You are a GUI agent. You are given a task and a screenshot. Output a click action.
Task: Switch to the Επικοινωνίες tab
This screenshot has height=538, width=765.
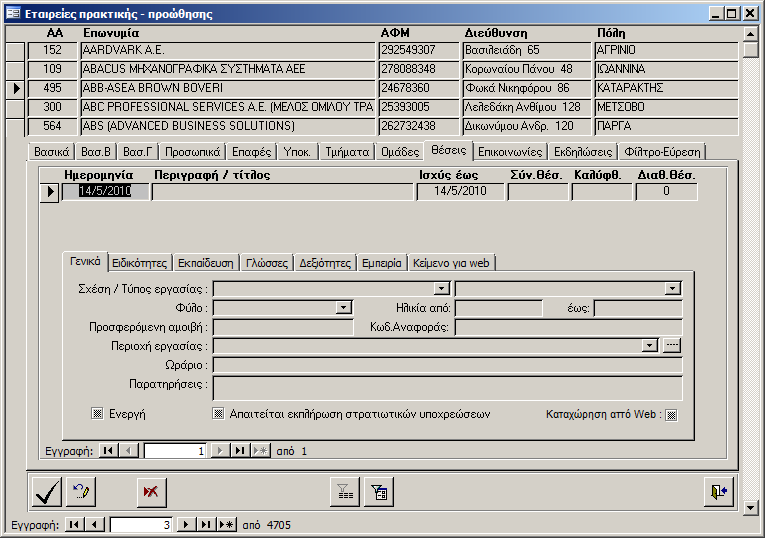(509, 152)
